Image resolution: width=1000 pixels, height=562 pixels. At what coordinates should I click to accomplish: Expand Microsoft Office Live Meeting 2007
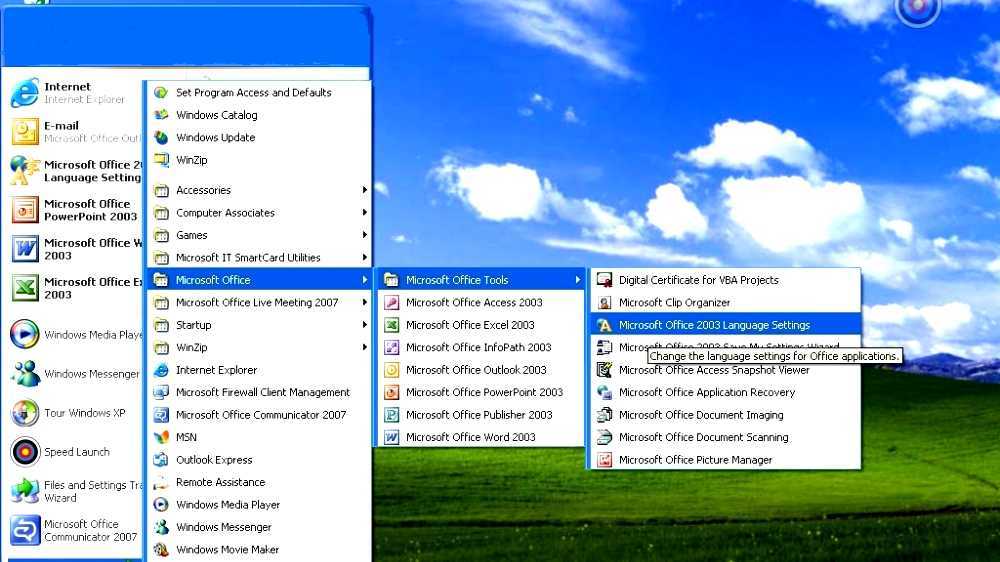click(259, 302)
